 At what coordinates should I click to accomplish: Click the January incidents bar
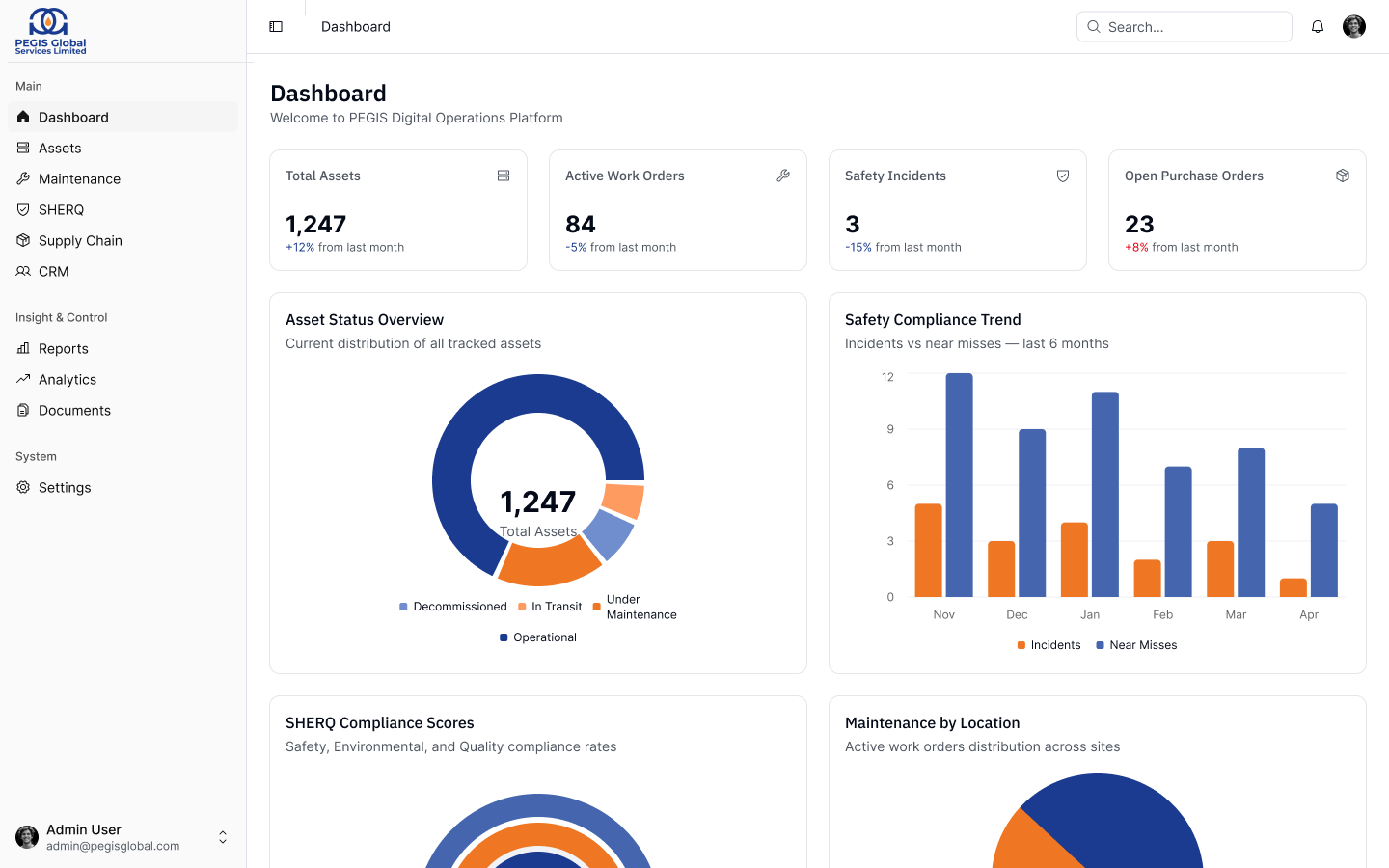pyautogui.click(x=1075, y=559)
